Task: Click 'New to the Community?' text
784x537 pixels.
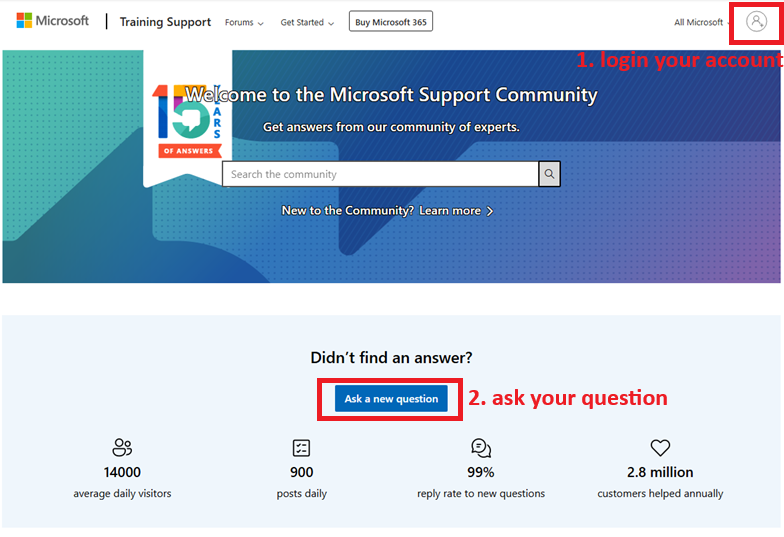Action: coord(348,210)
